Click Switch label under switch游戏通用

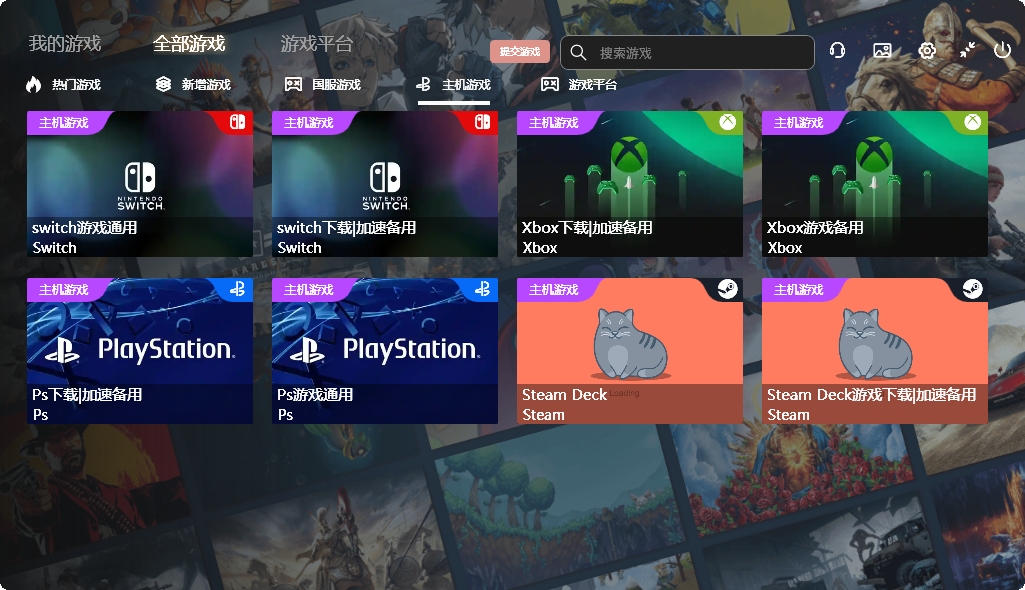[x=54, y=248]
